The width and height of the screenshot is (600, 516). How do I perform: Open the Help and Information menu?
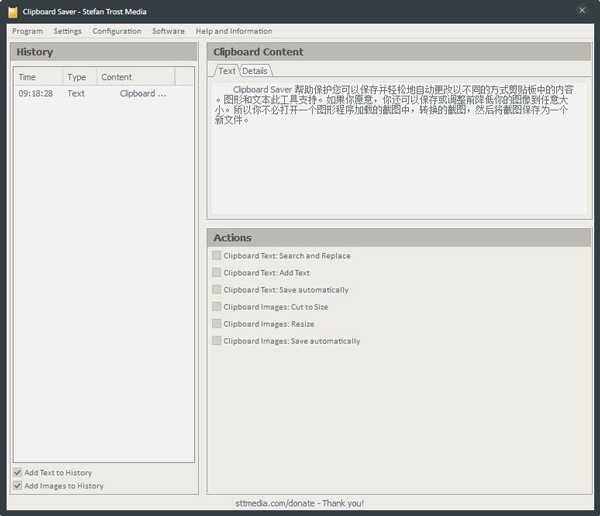pos(234,31)
